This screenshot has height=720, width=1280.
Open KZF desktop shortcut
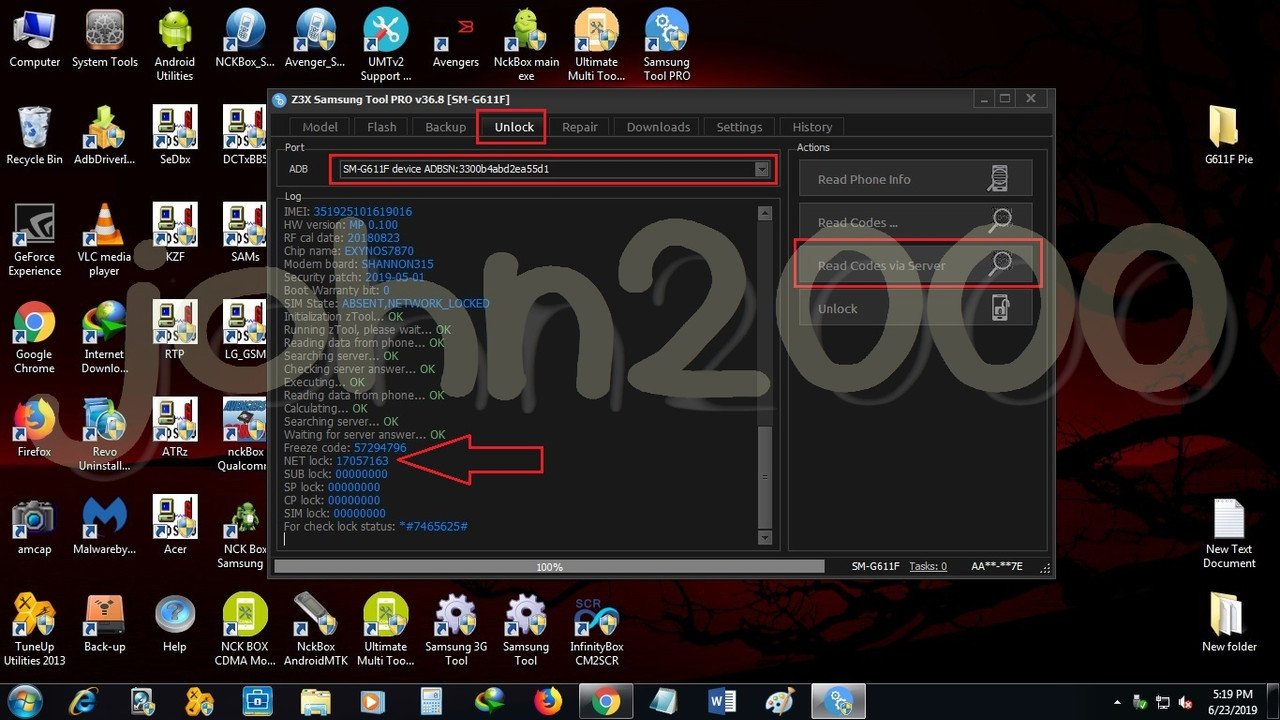(175, 233)
